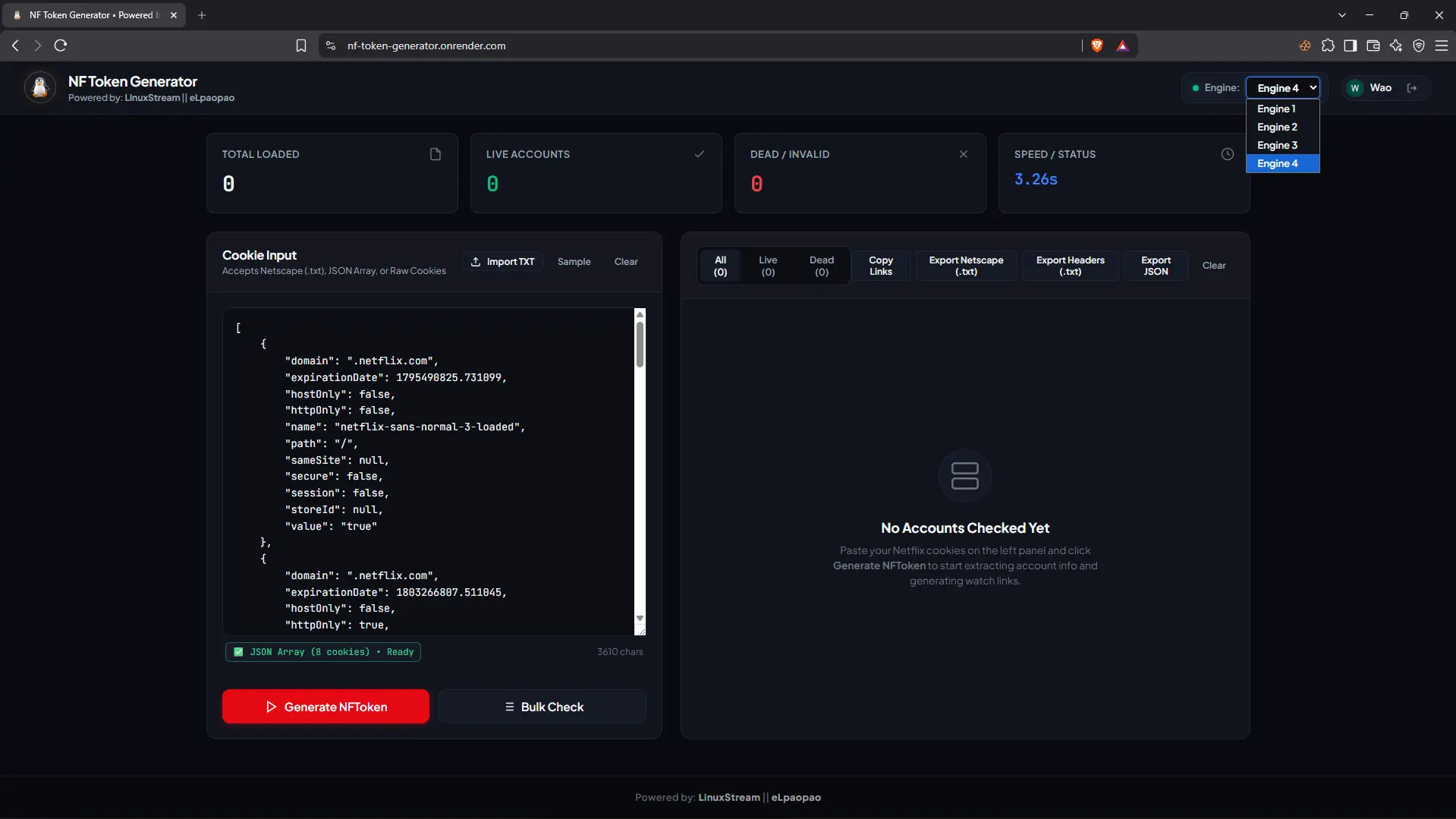1456x819 pixels.
Task: Click the Bulk Check button
Action: pyautogui.click(x=542, y=707)
